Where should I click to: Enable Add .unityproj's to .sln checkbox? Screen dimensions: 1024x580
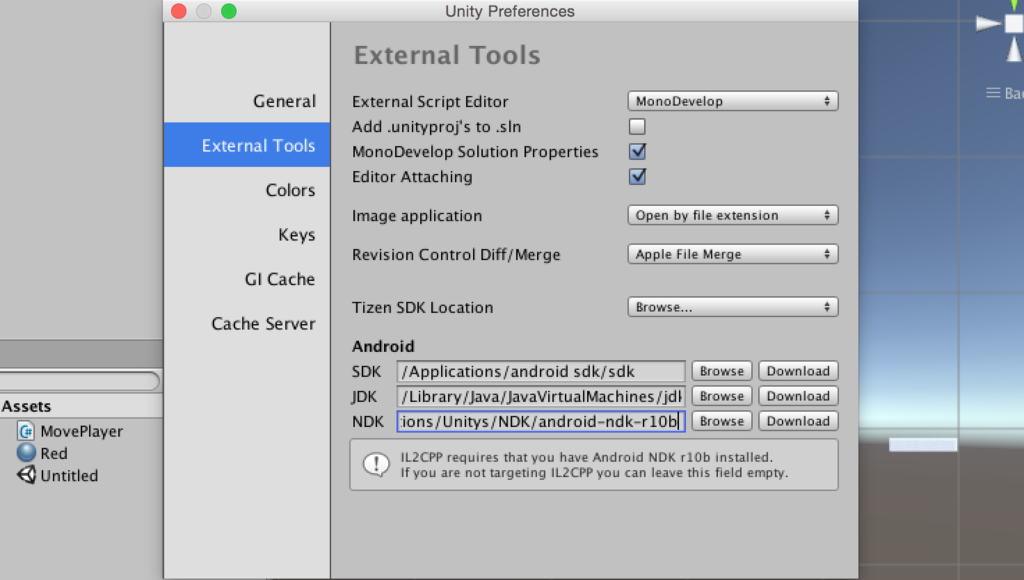click(x=637, y=126)
